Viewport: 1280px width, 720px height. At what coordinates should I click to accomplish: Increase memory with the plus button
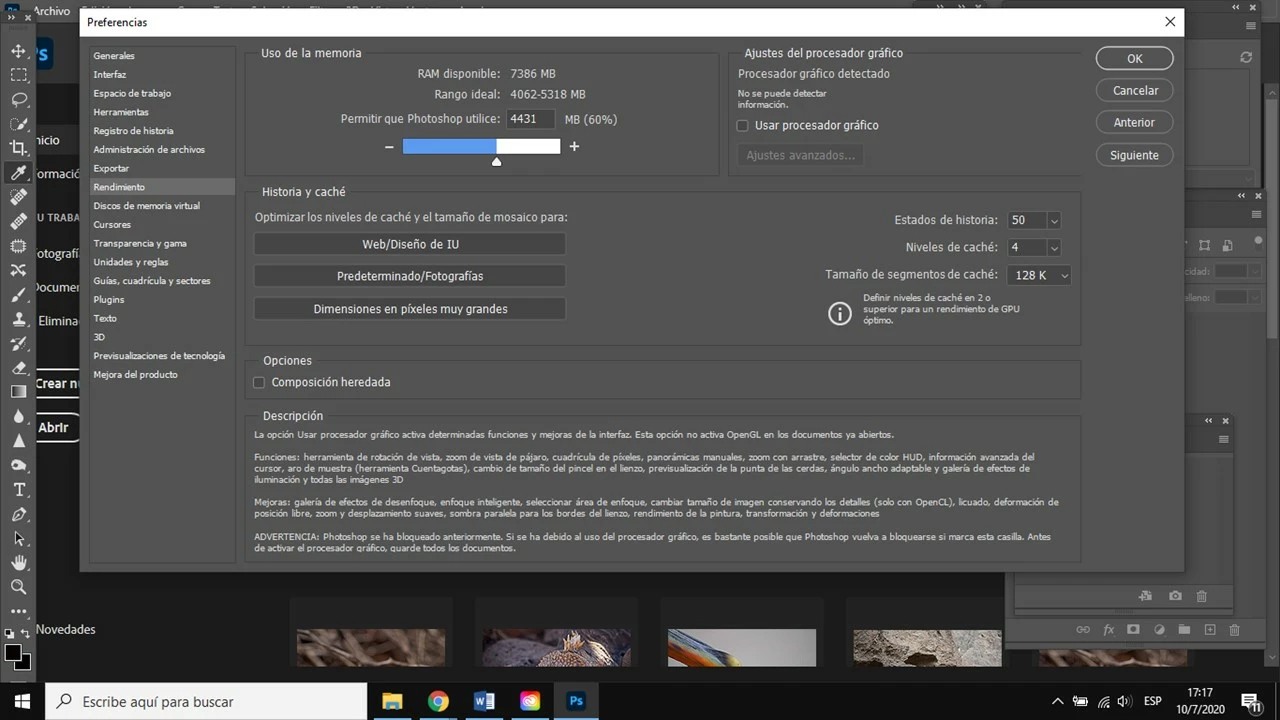[574, 147]
